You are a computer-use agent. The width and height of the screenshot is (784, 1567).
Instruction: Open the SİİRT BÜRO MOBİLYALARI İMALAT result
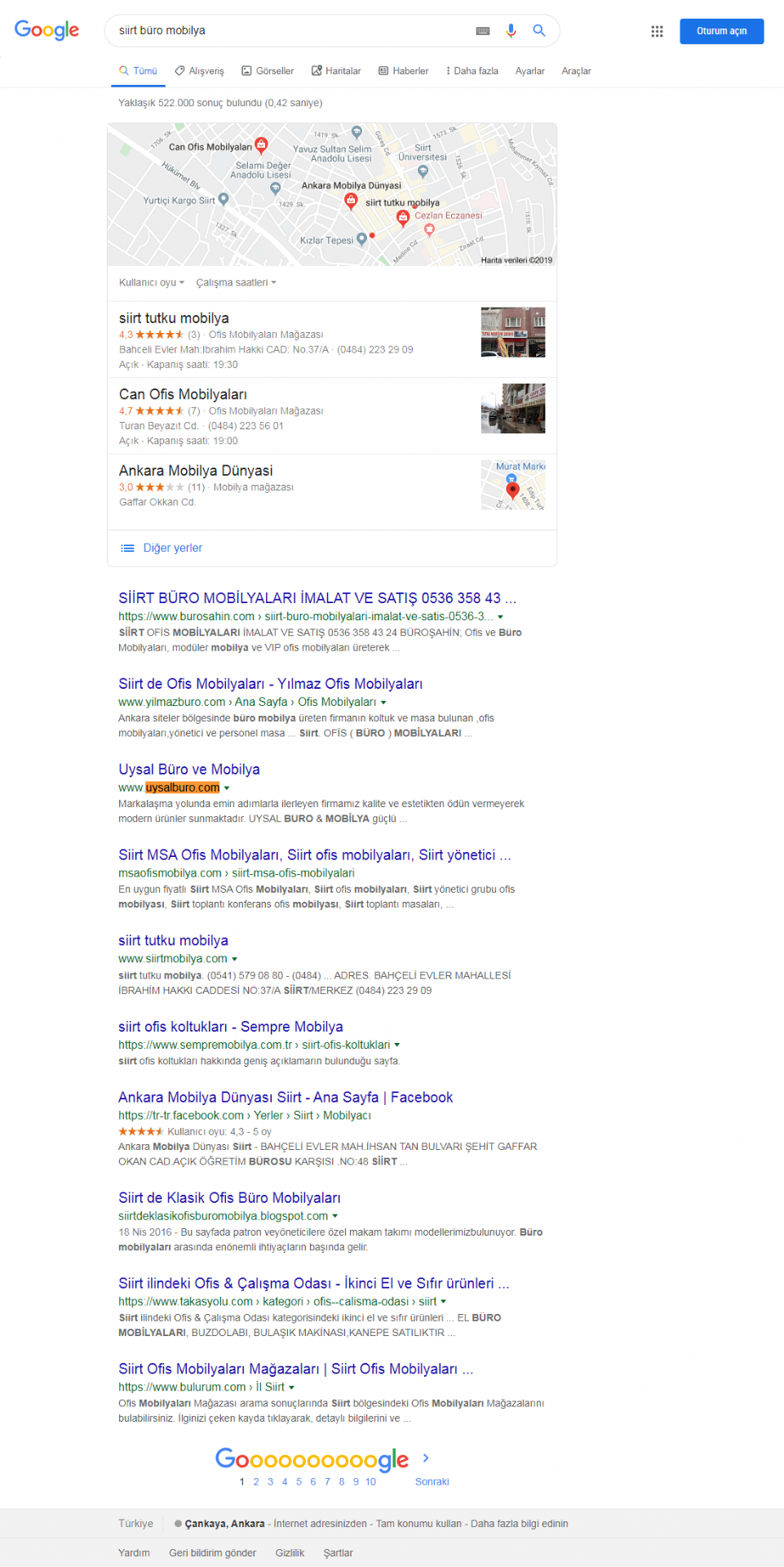point(317,598)
